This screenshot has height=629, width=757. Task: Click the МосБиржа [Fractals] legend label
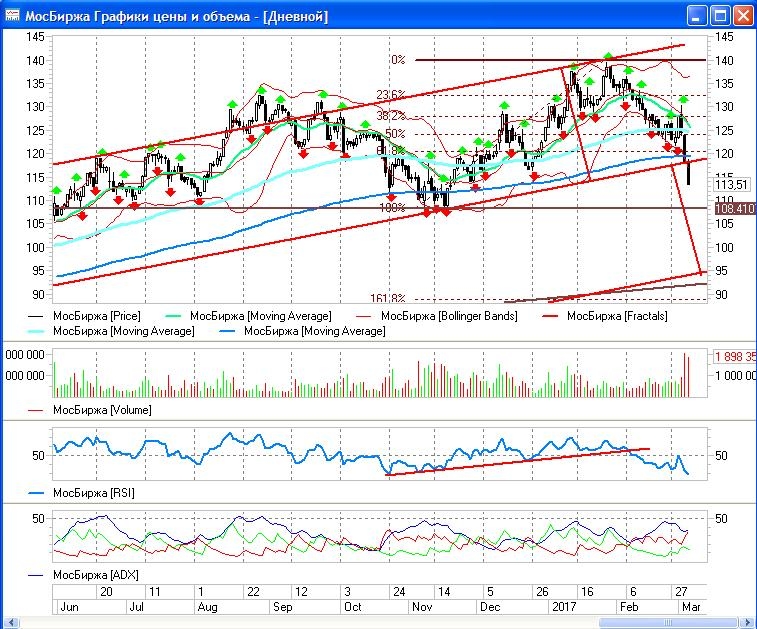[x=614, y=316]
